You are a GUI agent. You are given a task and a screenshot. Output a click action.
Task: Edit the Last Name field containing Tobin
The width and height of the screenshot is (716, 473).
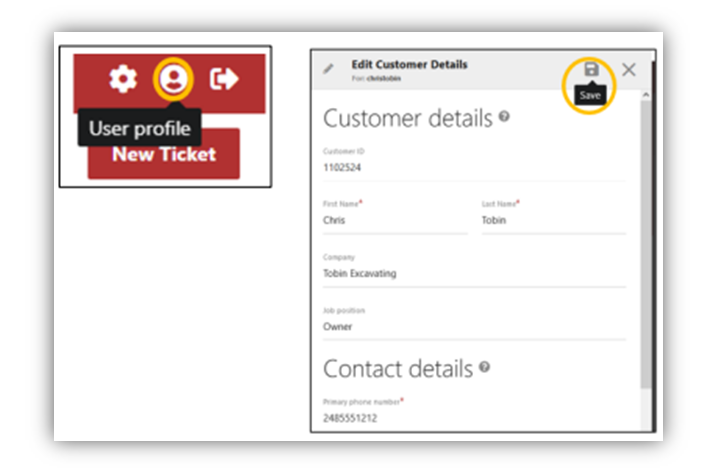click(x=553, y=220)
